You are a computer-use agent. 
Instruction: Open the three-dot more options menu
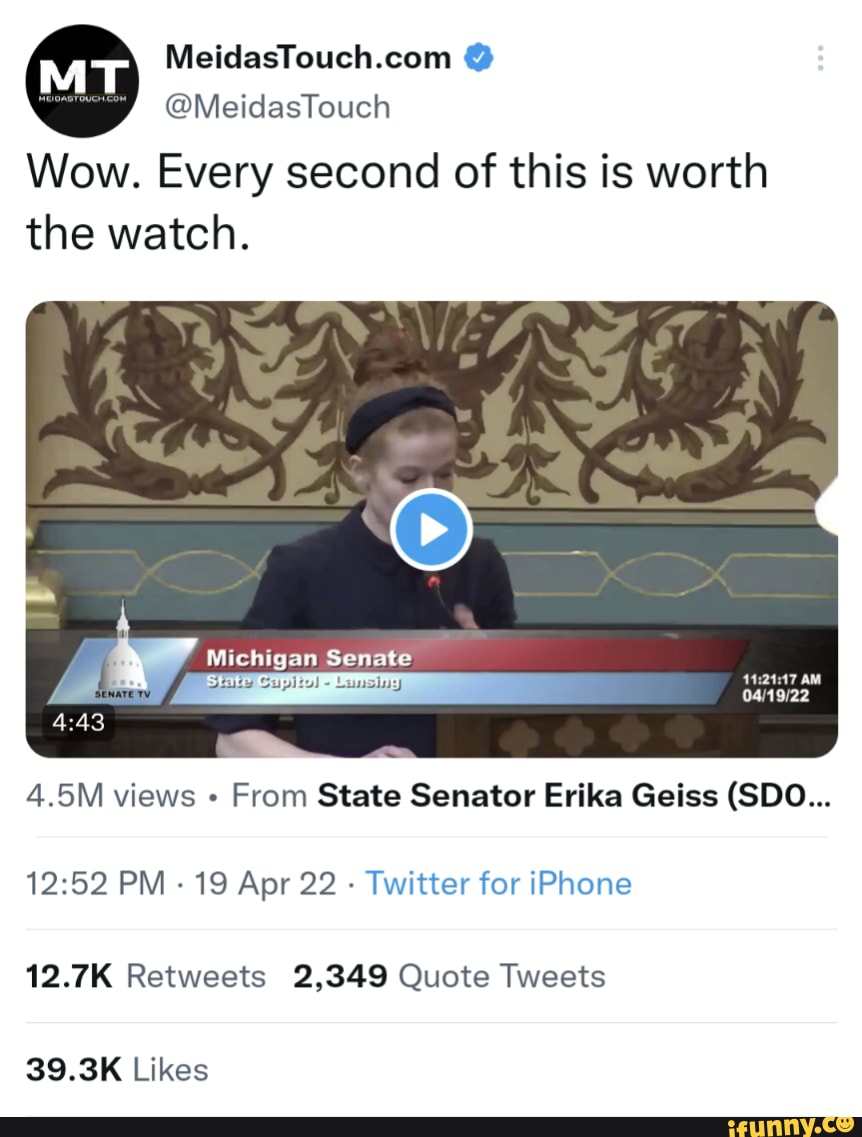pyautogui.click(x=820, y=58)
